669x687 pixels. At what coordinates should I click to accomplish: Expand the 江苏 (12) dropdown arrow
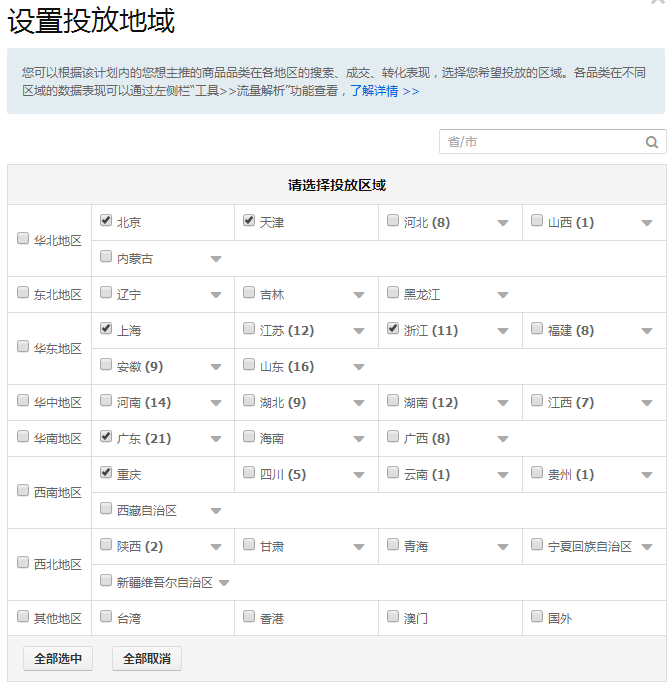(x=359, y=331)
